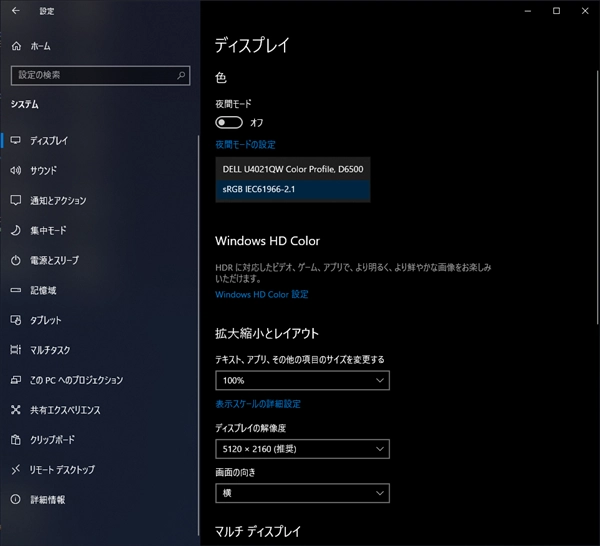This screenshot has height=546, width=600.
Task: Open 表示スケールの詳細設定 link
Action: (258, 404)
